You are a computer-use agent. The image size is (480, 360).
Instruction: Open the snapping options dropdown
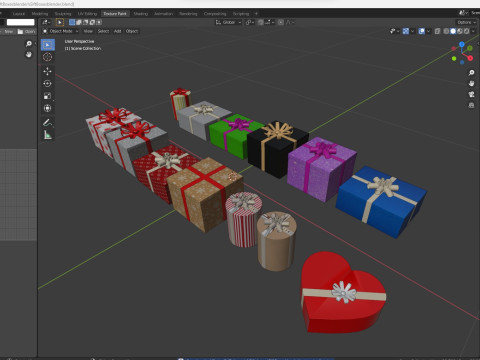(x=269, y=22)
